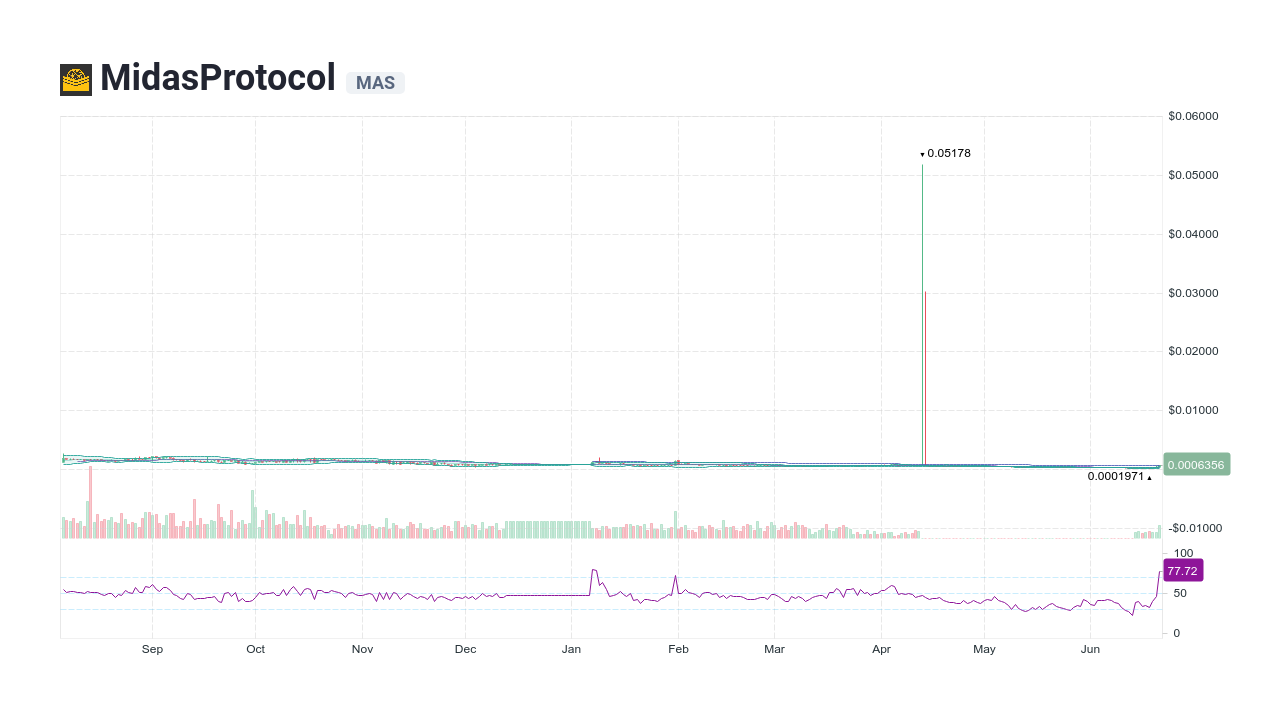Viewport: 1280px width, 720px height.
Task: Click the Jun axis label
Action: pos(1090,649)
